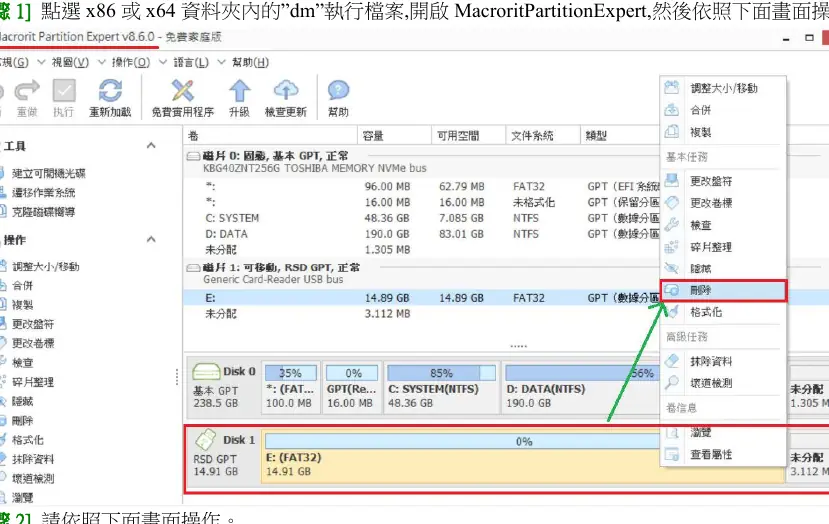Open the 視圖(V) menu
Screen dimensions: 829x524
[70, 62]
